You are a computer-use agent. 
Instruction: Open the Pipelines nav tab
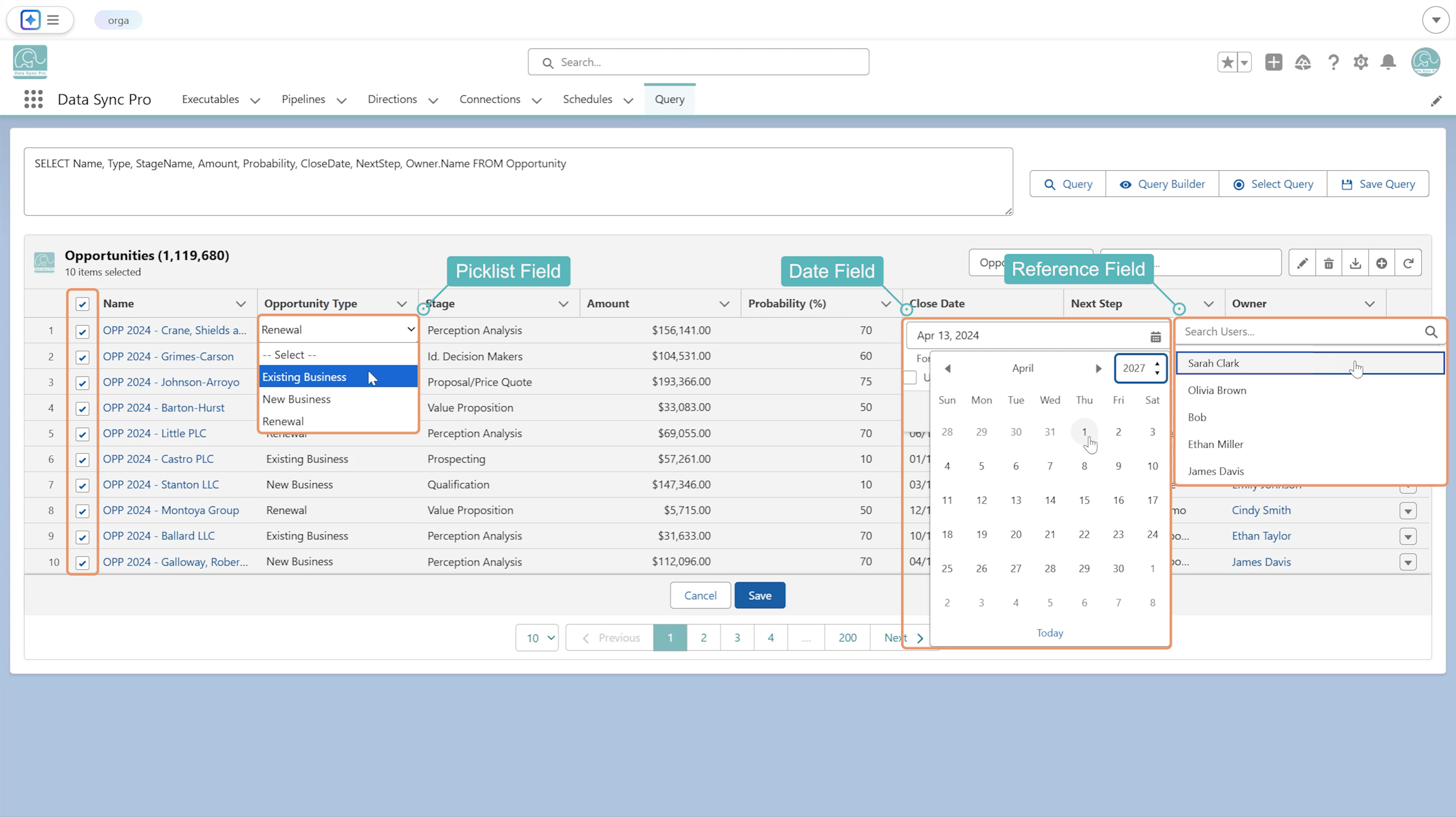(303, 99)
